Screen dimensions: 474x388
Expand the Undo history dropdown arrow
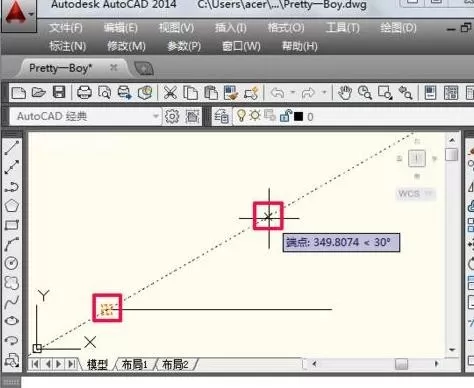[293, 92]
